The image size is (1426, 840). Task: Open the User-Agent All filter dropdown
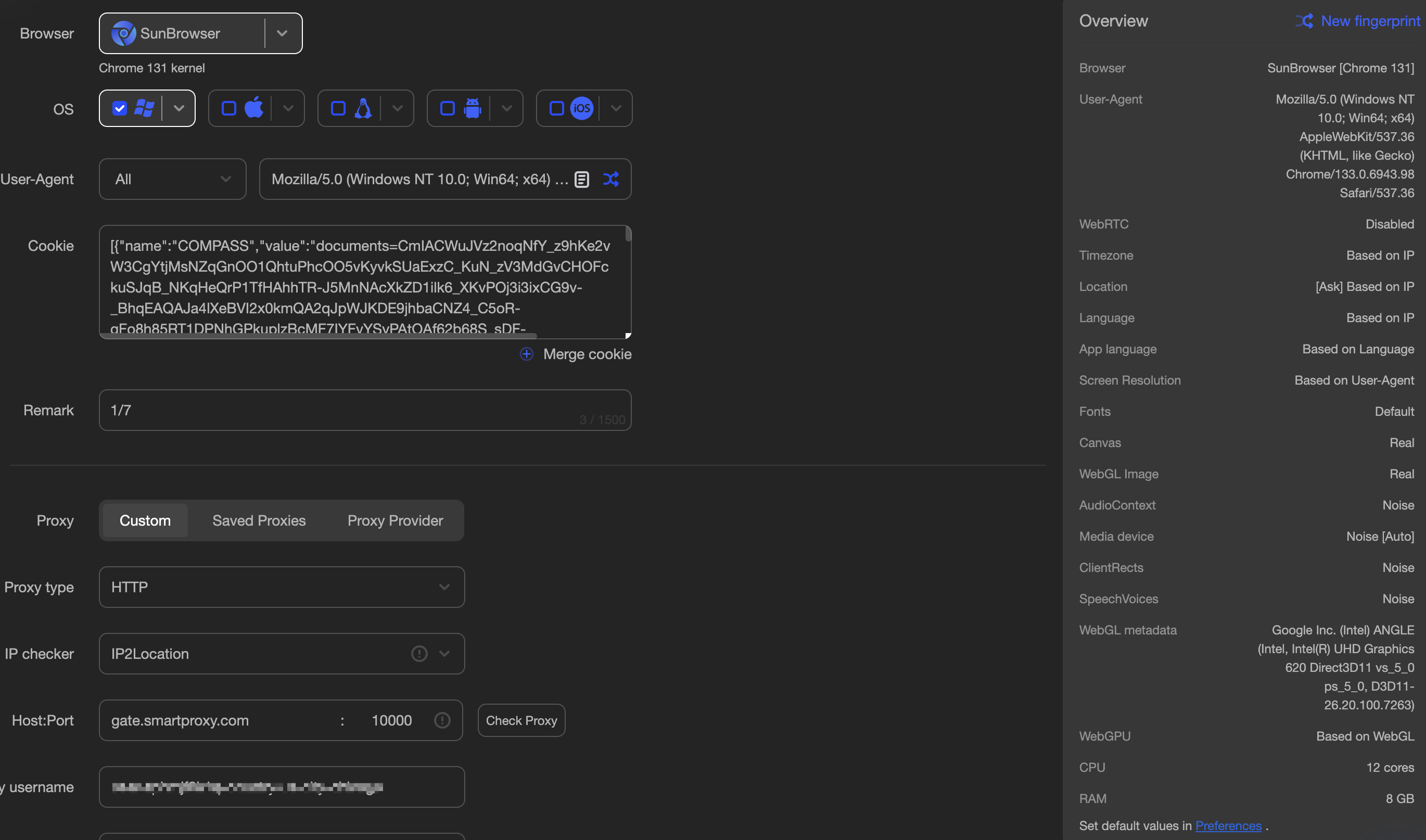(x=173, y=179)
